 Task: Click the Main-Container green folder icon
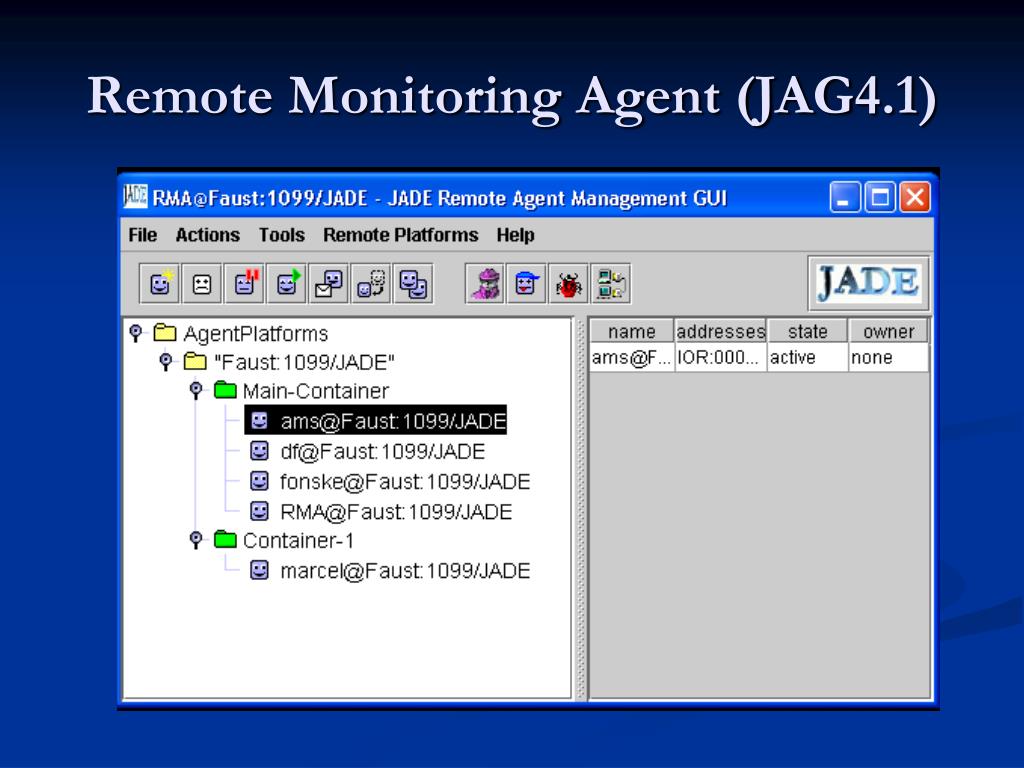(225, 391)
